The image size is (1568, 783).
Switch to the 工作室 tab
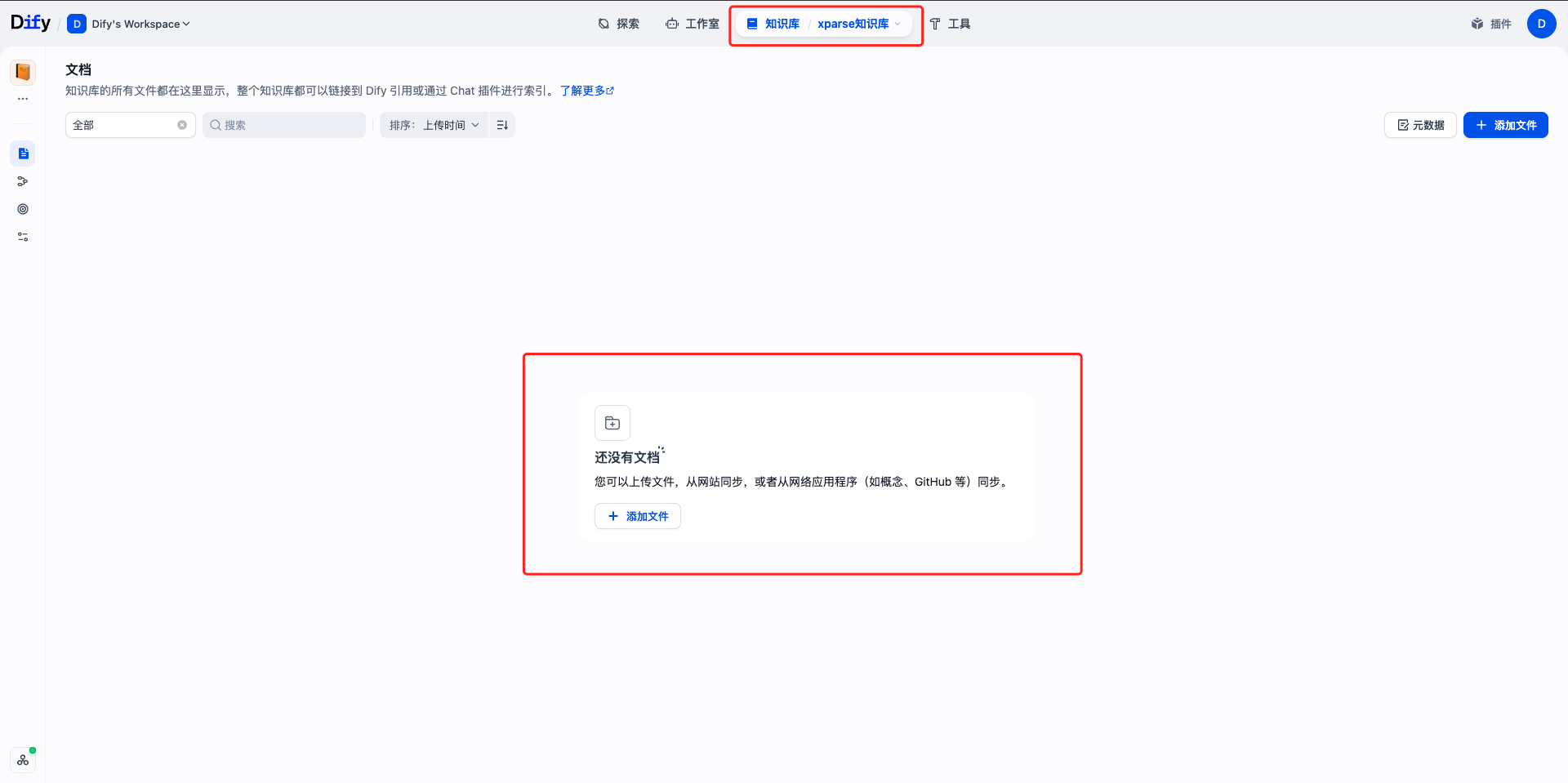(692, 24)
